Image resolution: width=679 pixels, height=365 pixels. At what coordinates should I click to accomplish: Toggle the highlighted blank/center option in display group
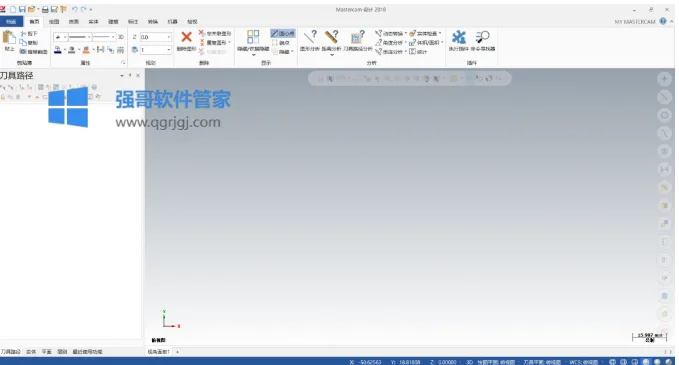(x=283, y=33)
